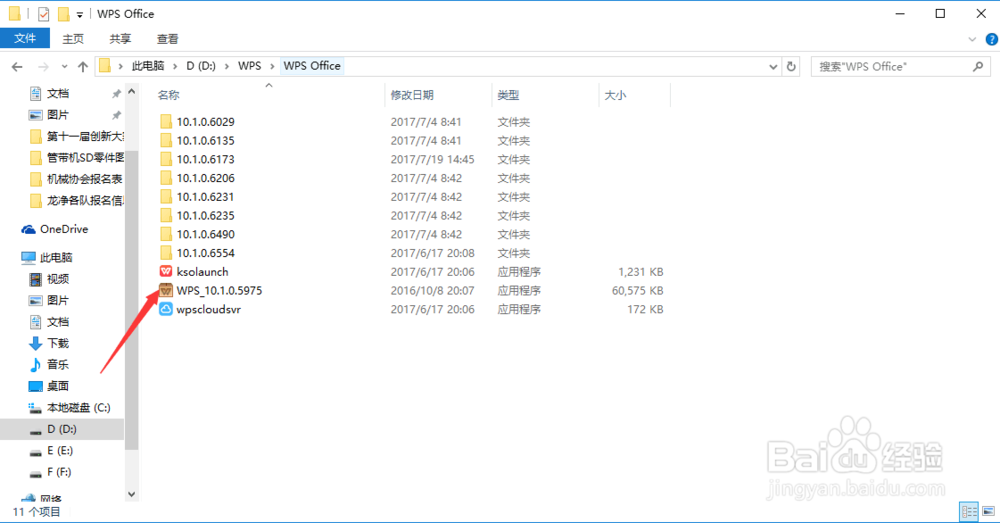Select drive E (E:) in navigation pane
The width and height of the screenshot is (1000, 523).
tap(51, 451)
